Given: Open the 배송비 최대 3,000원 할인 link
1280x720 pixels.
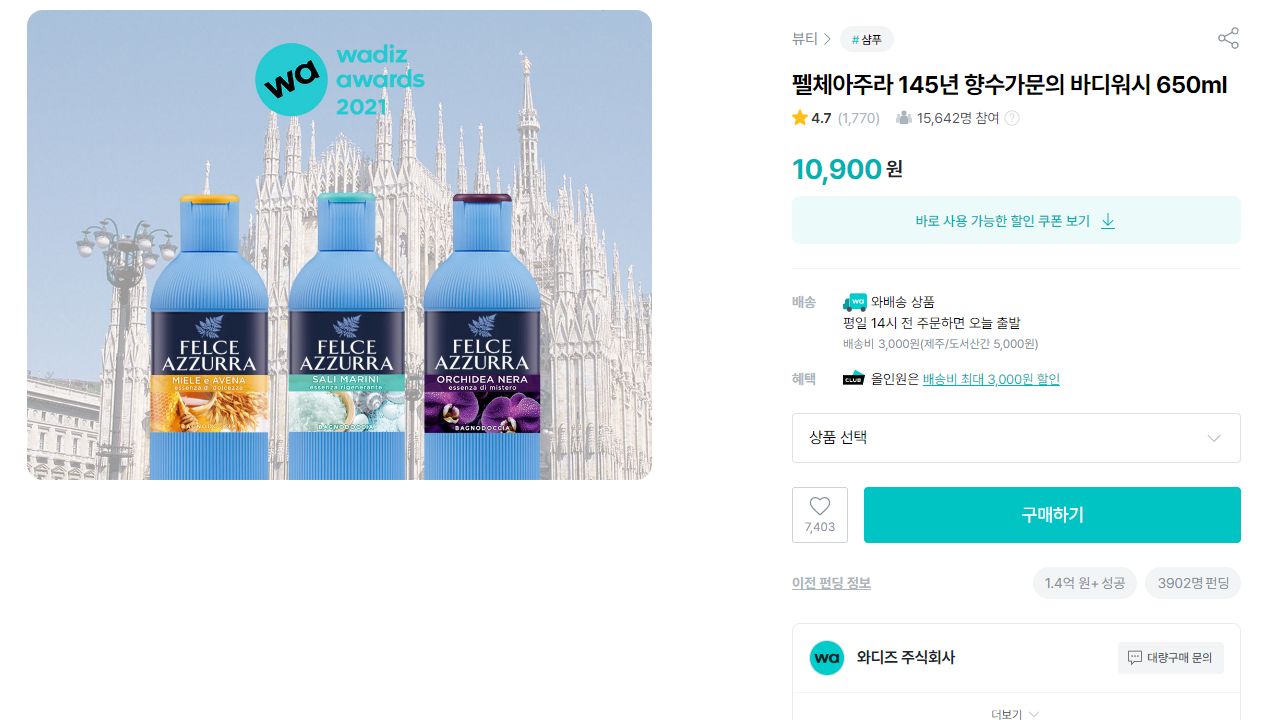Looking at the screenshot, I should pos(991,379).
